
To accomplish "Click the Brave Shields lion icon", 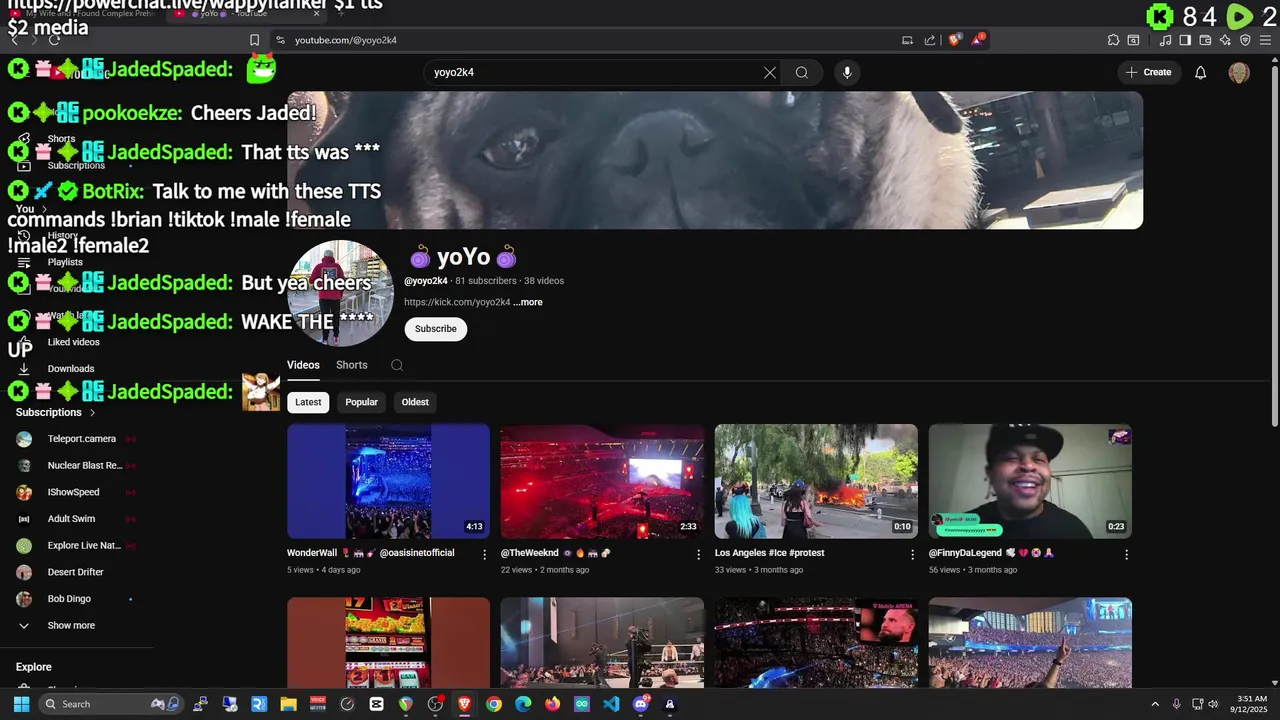I will 955,40.
